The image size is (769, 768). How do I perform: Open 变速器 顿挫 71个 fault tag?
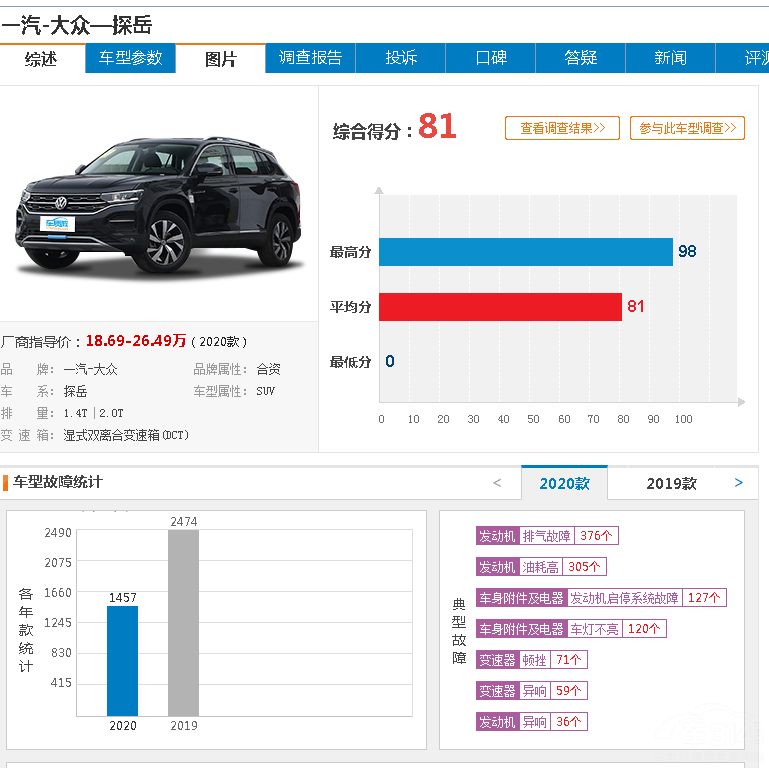(x=532, y=660)
